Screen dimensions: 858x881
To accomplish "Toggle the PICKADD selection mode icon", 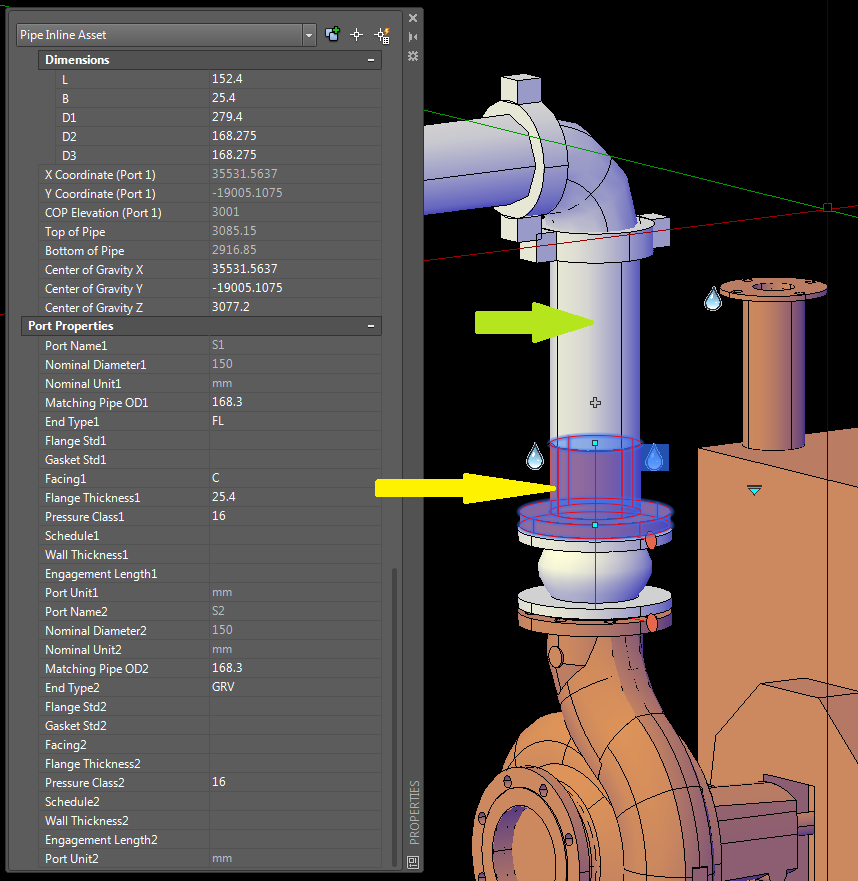I will pos(332,33).
